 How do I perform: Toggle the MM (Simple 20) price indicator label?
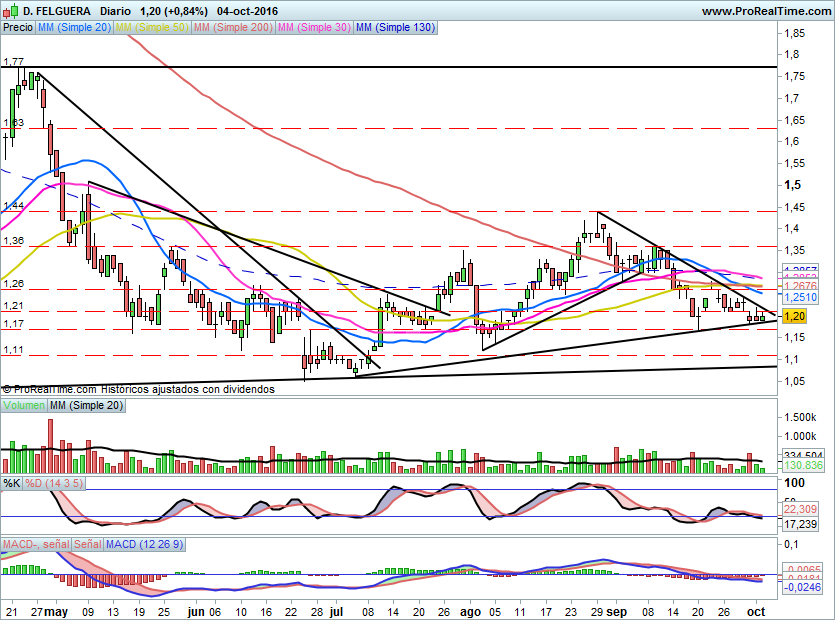(75, 28)
